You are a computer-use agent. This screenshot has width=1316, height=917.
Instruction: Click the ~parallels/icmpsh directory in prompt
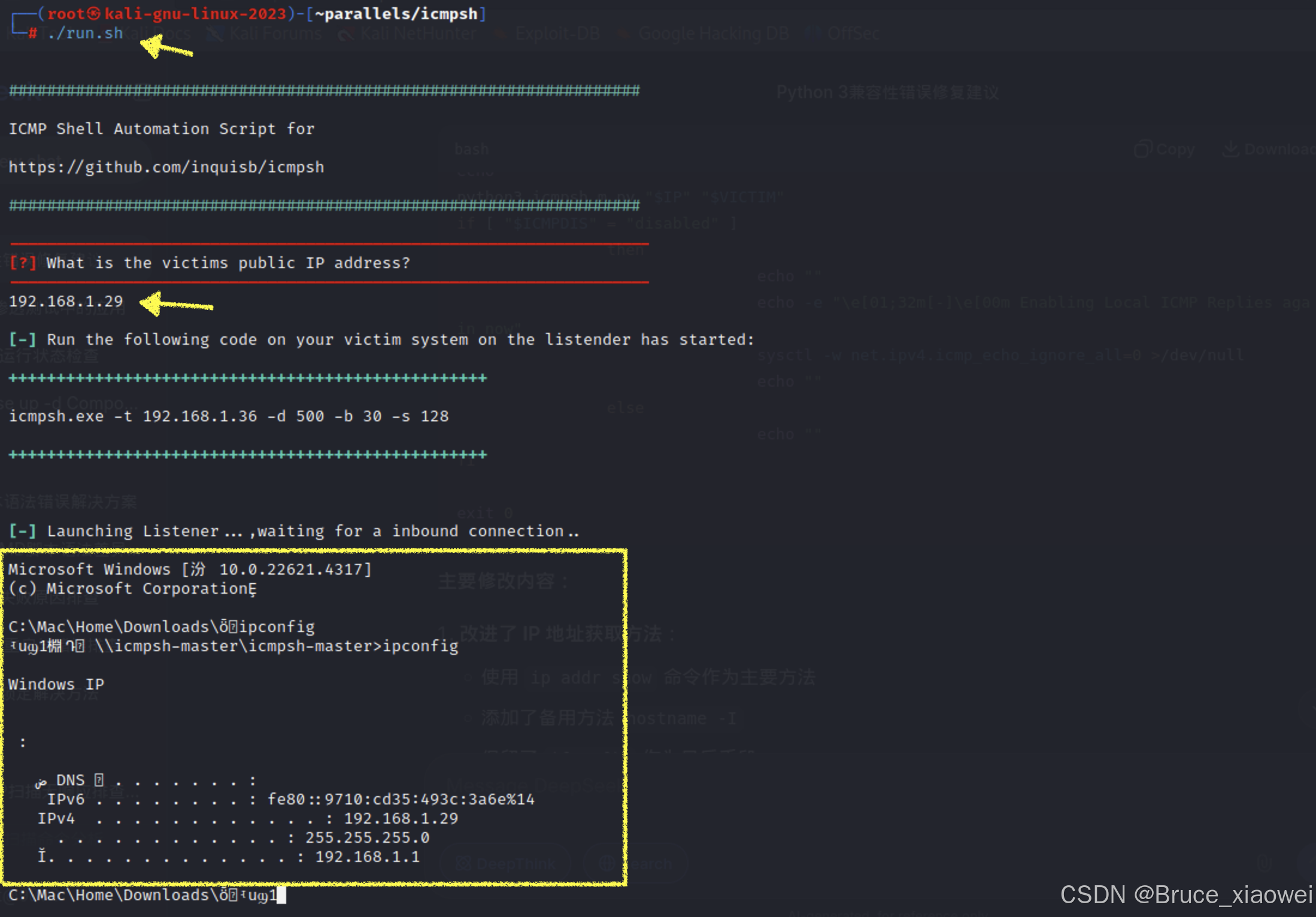396,14
